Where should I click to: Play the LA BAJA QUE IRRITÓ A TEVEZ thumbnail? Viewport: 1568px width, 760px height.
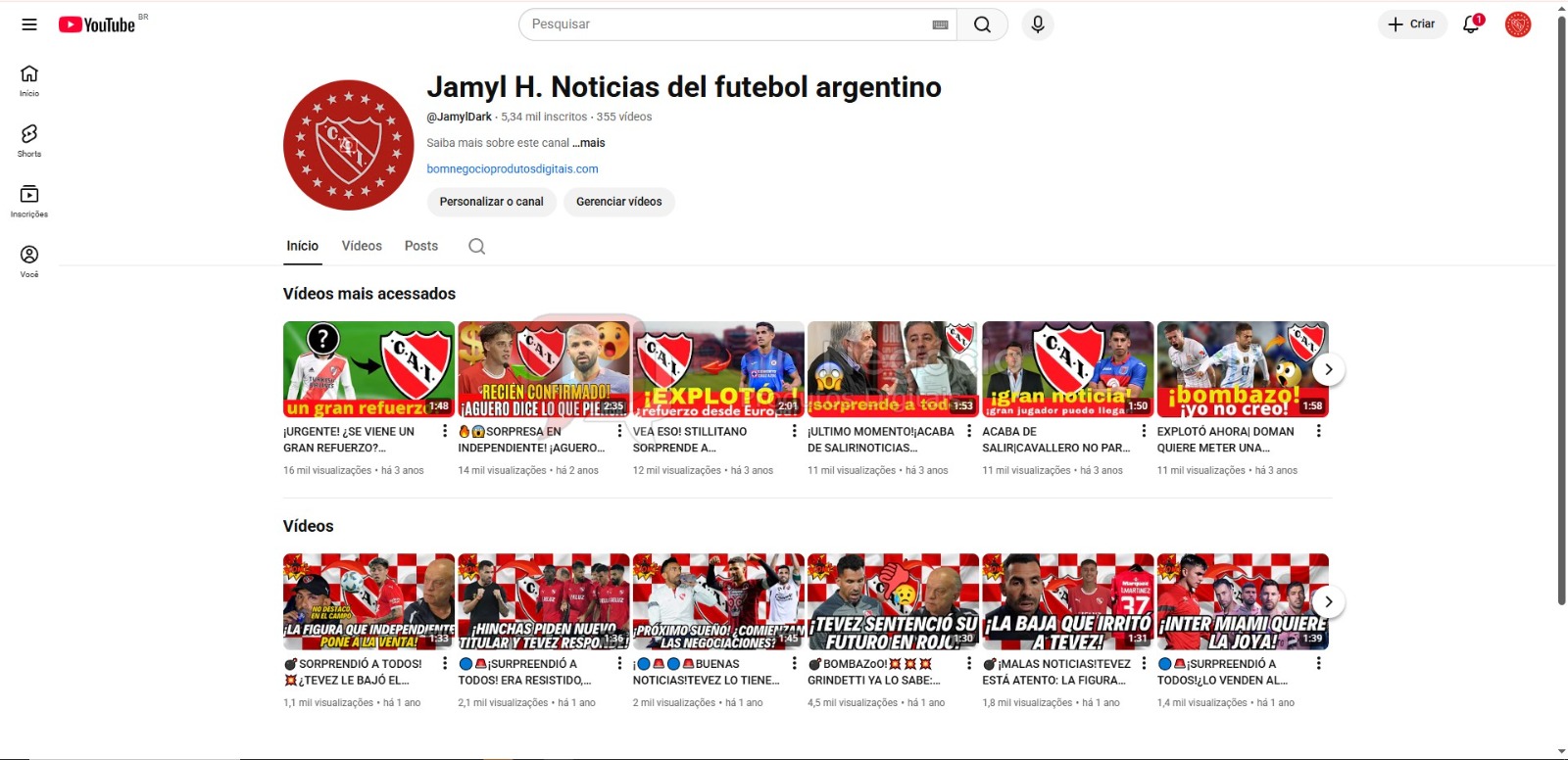point(1068,601)
